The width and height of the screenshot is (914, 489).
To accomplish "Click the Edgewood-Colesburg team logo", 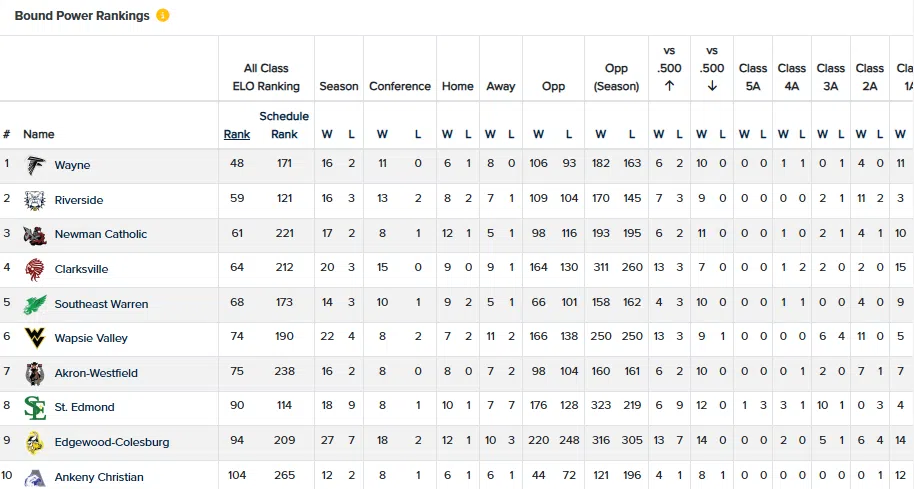I will 35,442.
